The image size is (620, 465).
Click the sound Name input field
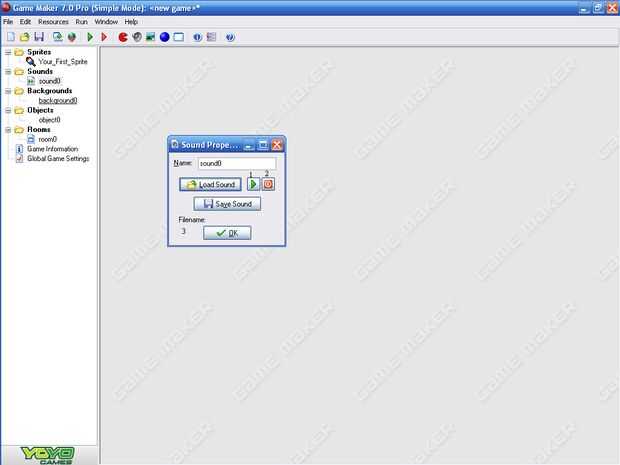236,163
